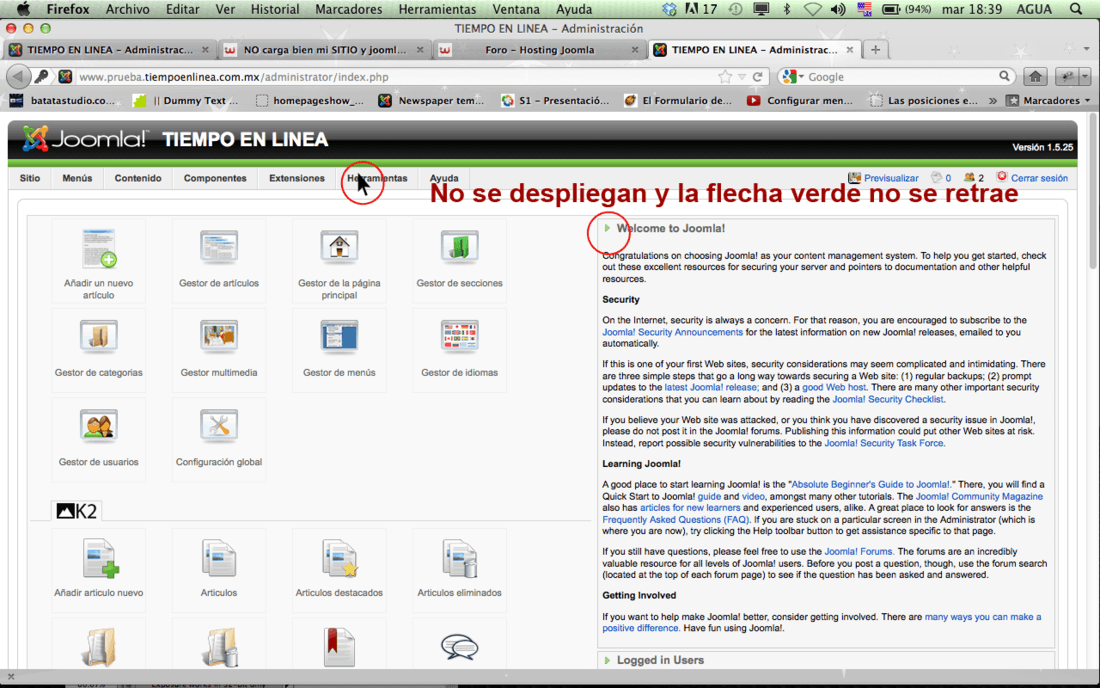
Task: Open Frequently Asked Questions (FAQ) link
Action: [676, 520]
